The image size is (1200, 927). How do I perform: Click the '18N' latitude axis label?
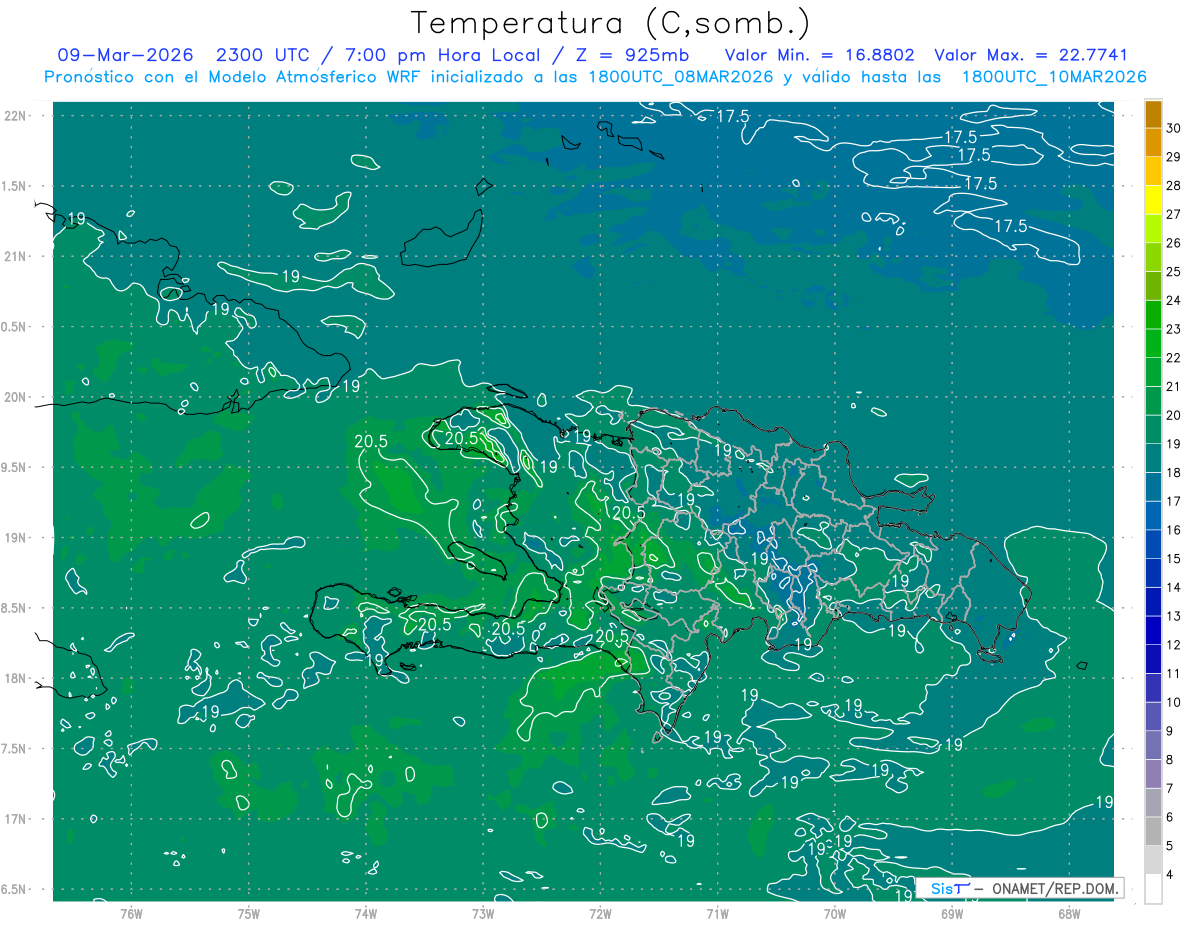coord(17,678)
